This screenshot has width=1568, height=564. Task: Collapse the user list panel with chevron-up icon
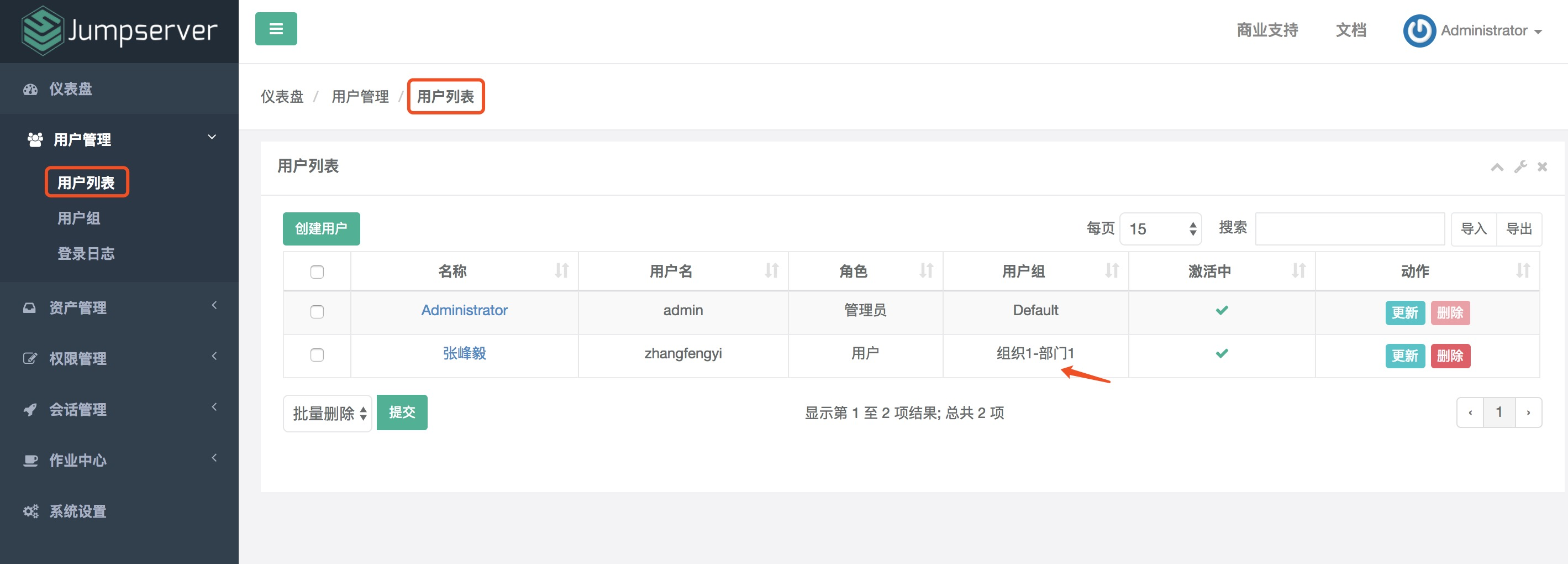(x=1497, y=167)
